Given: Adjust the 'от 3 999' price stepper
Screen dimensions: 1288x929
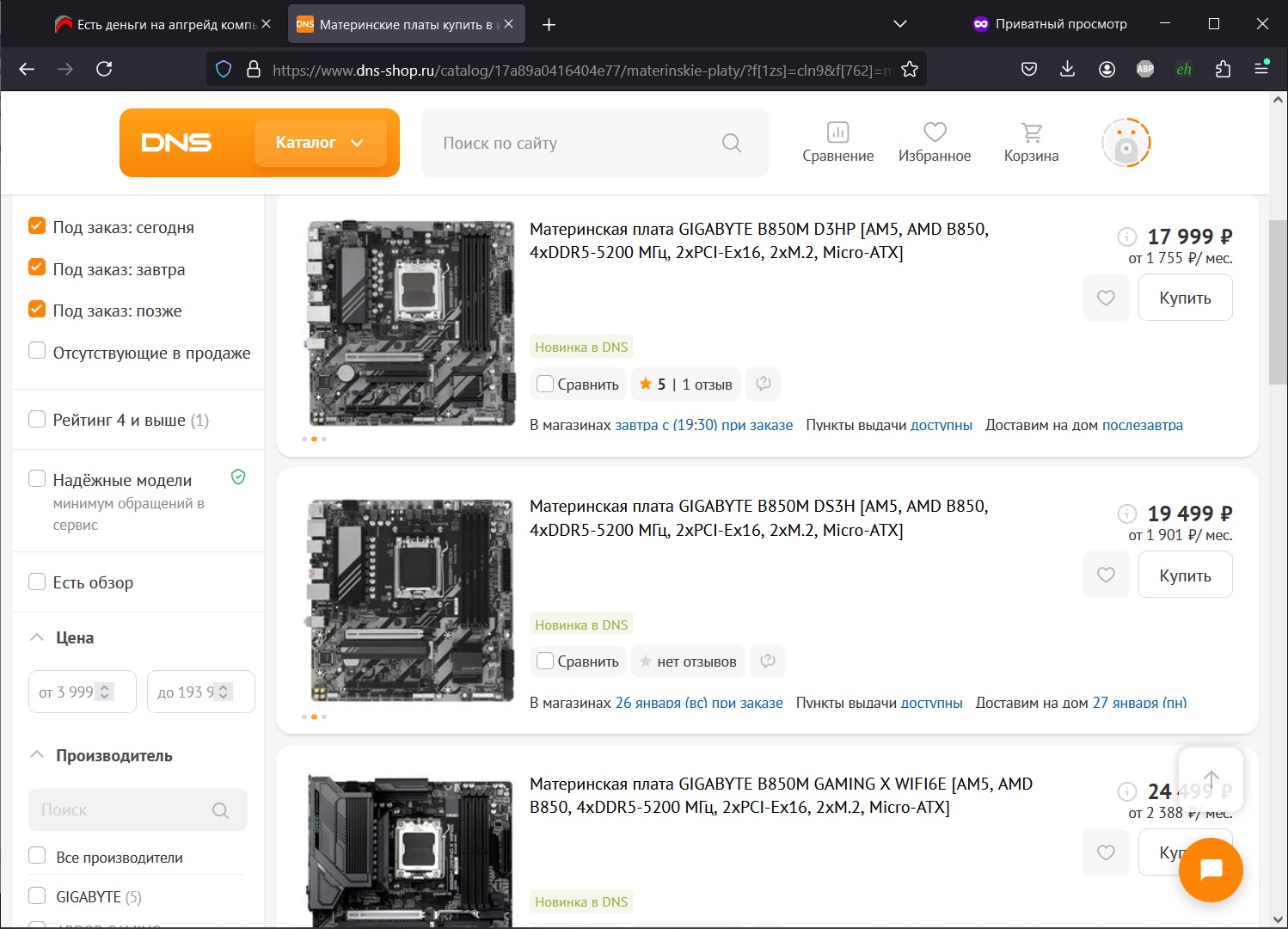Looking at the screenshot, I should tap(105, 692).
